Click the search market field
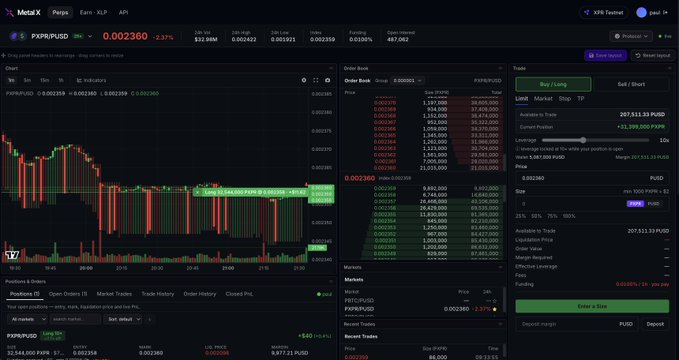The height and width of the screenshot is (360, 679). click(x=75, y=319)
